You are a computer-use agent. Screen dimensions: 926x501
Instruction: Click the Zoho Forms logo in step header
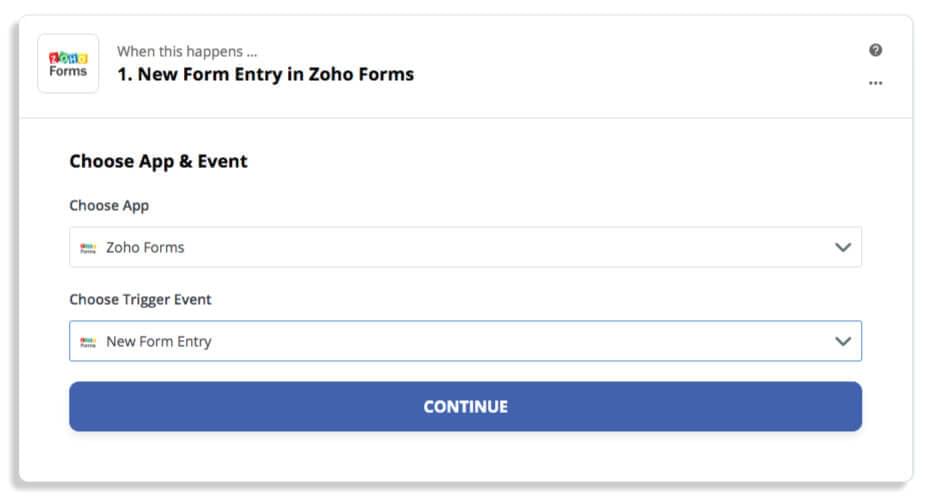68,64
